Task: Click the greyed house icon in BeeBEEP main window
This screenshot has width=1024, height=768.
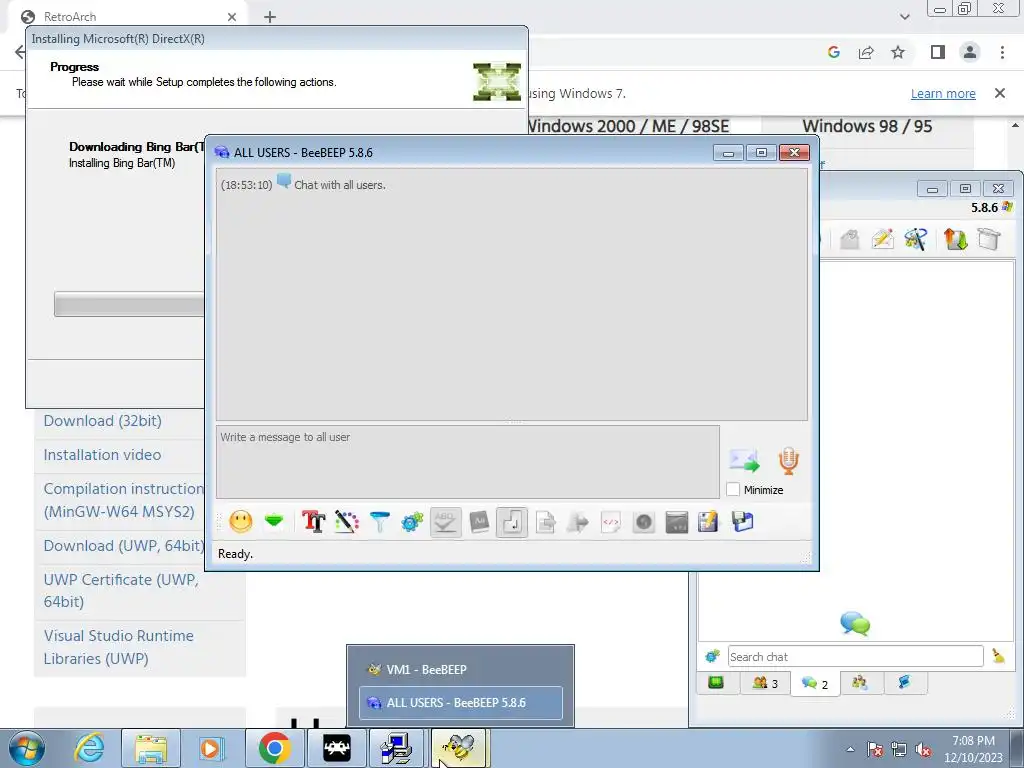Action: point(850,239)
